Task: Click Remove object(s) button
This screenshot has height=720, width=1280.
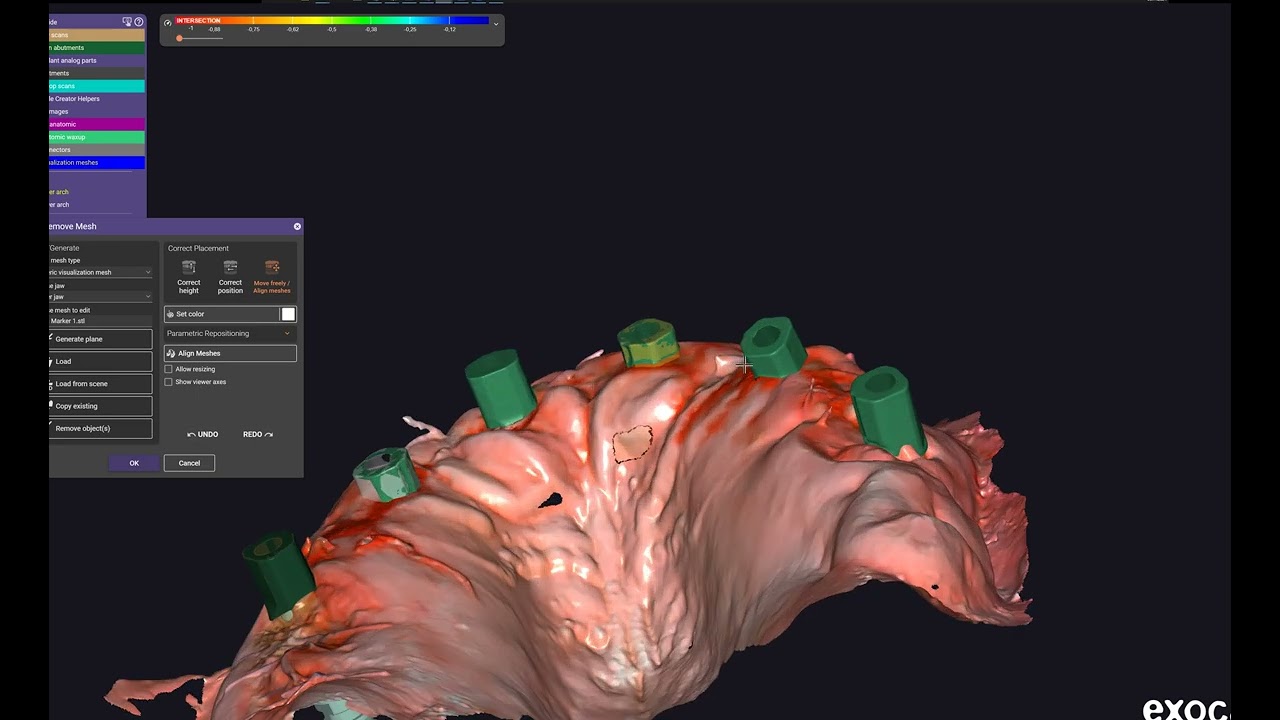Action: coord(100,428)
